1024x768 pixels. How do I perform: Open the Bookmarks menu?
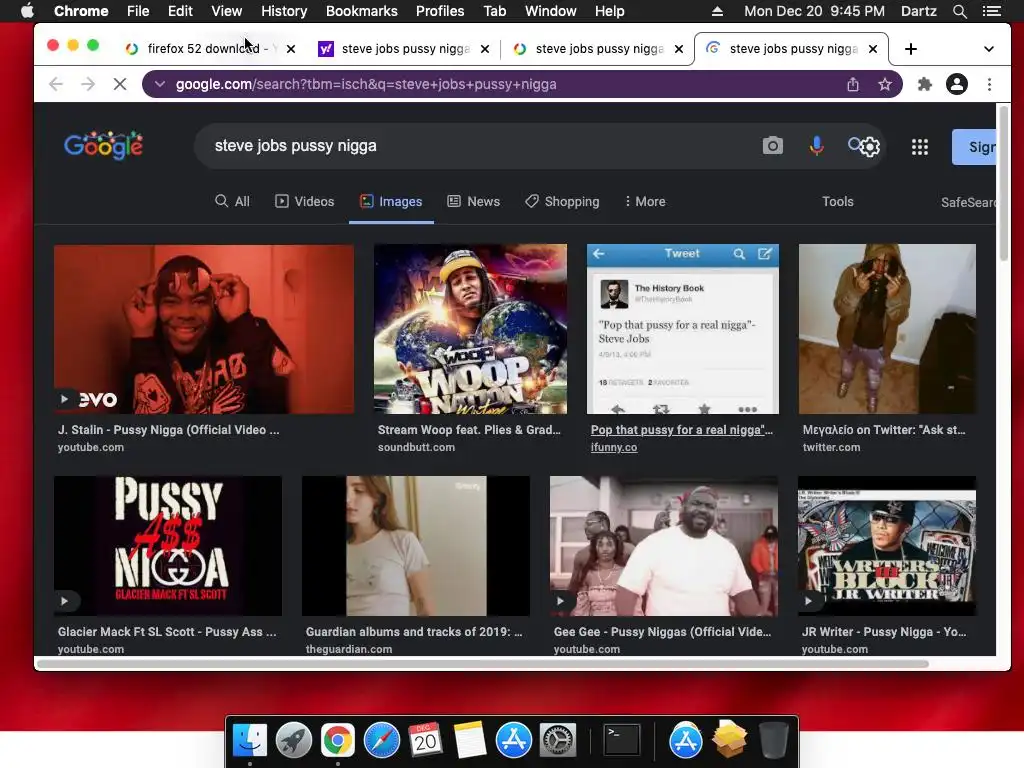[x=362, y=11]
